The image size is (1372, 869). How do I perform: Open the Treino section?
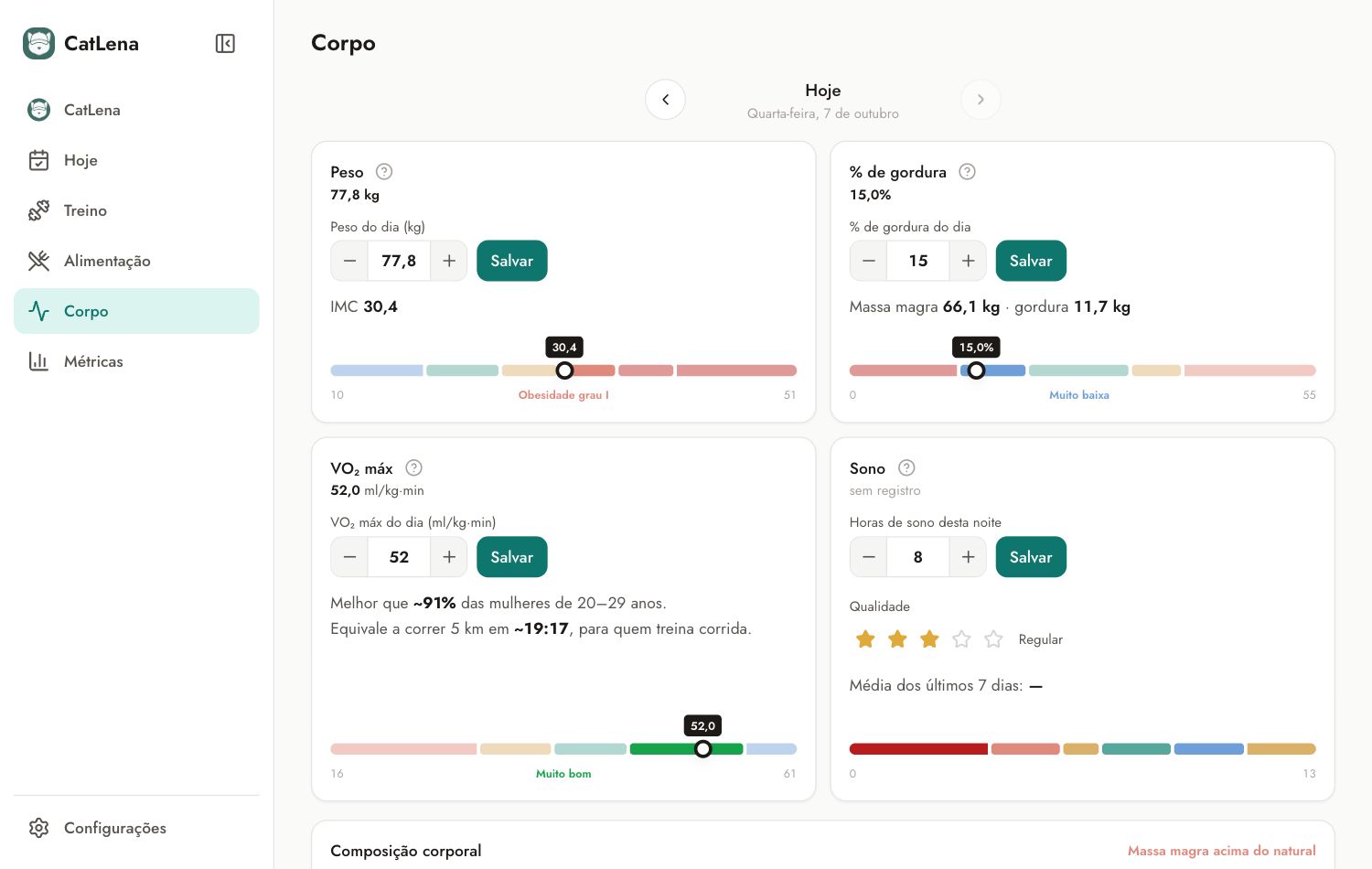136,210
